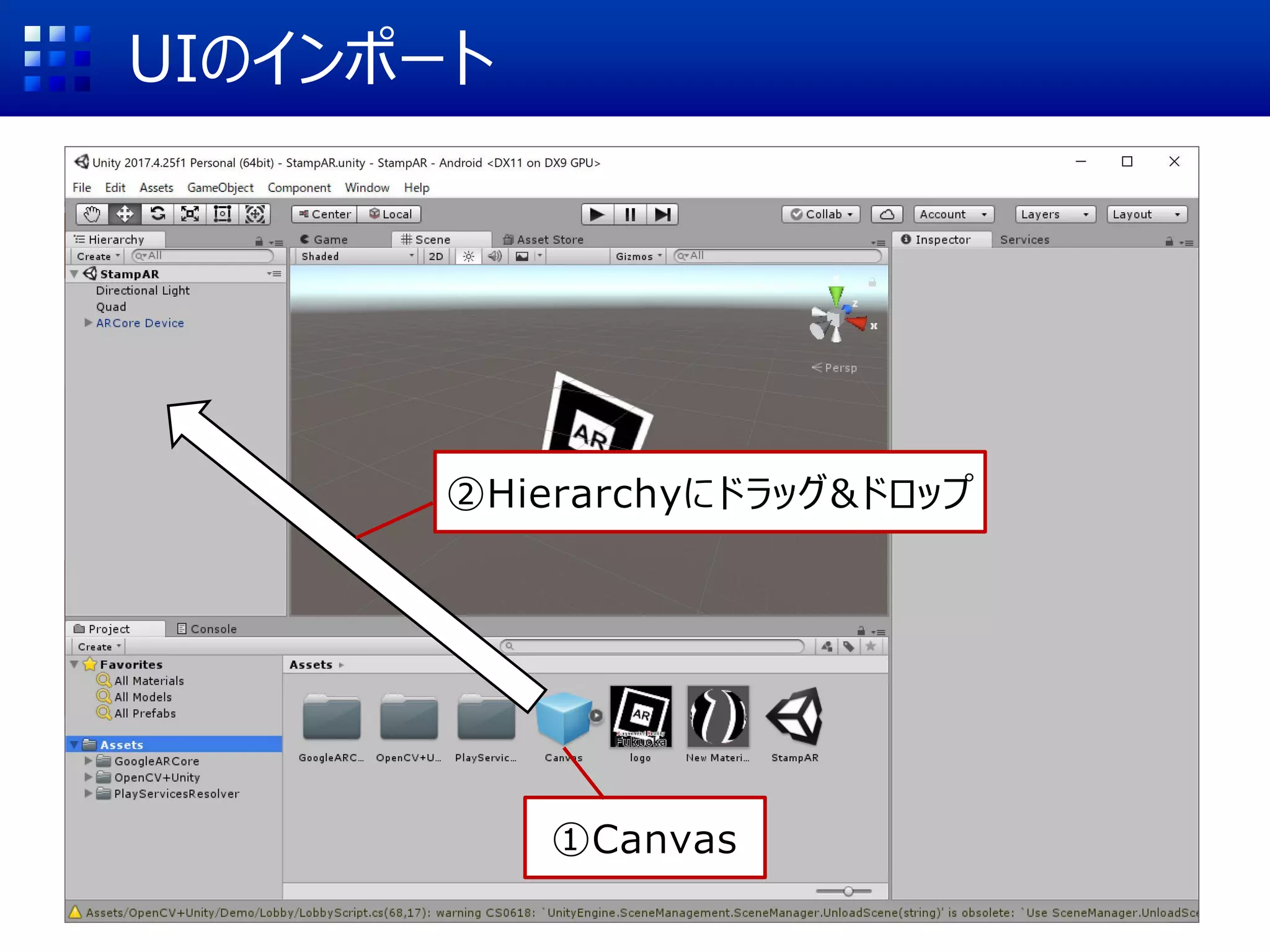Select the Rect transform tool
Viewport: 1270px width, 952px height.
click(222, 214)
